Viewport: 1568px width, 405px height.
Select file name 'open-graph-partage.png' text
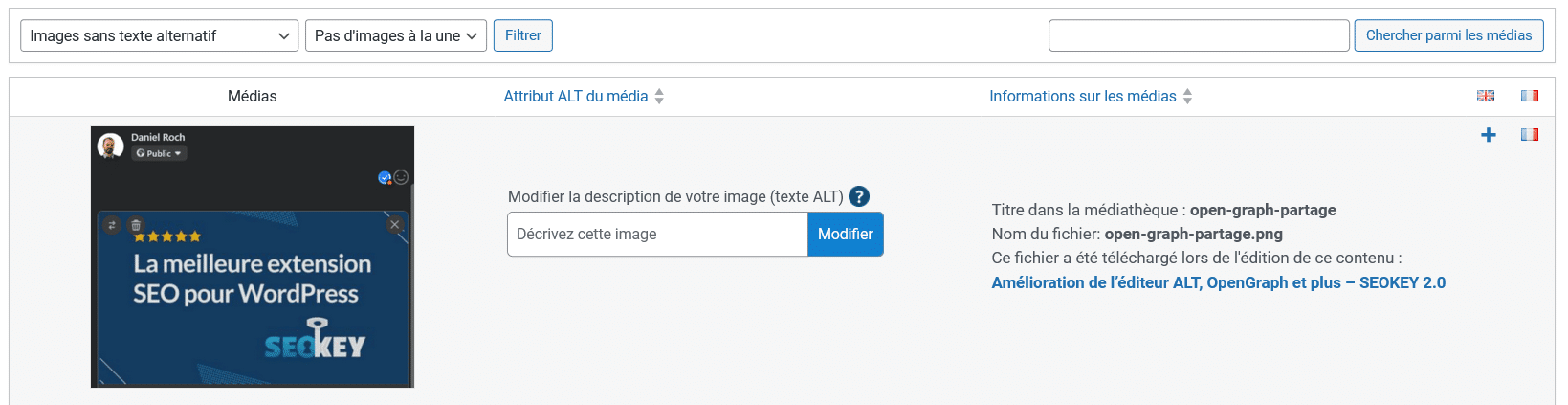1193,234
